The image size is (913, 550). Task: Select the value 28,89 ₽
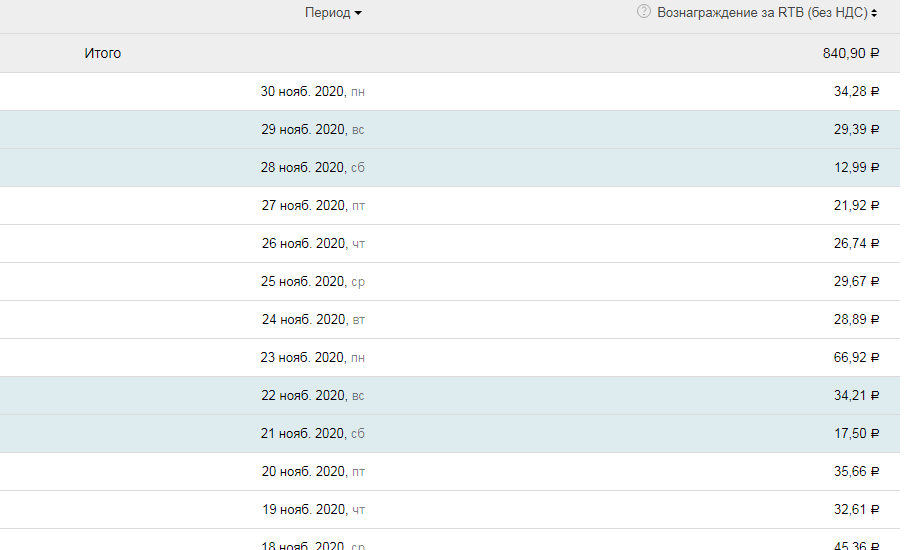coord(856,320)
